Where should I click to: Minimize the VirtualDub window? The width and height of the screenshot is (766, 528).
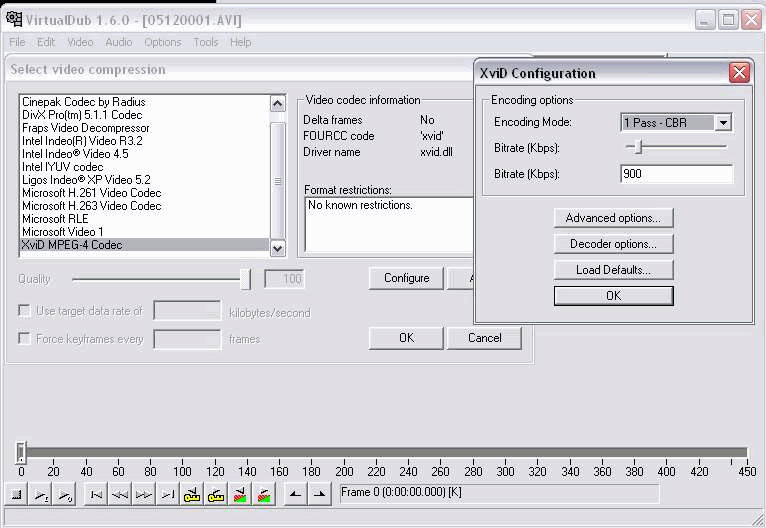click(705, 20)
